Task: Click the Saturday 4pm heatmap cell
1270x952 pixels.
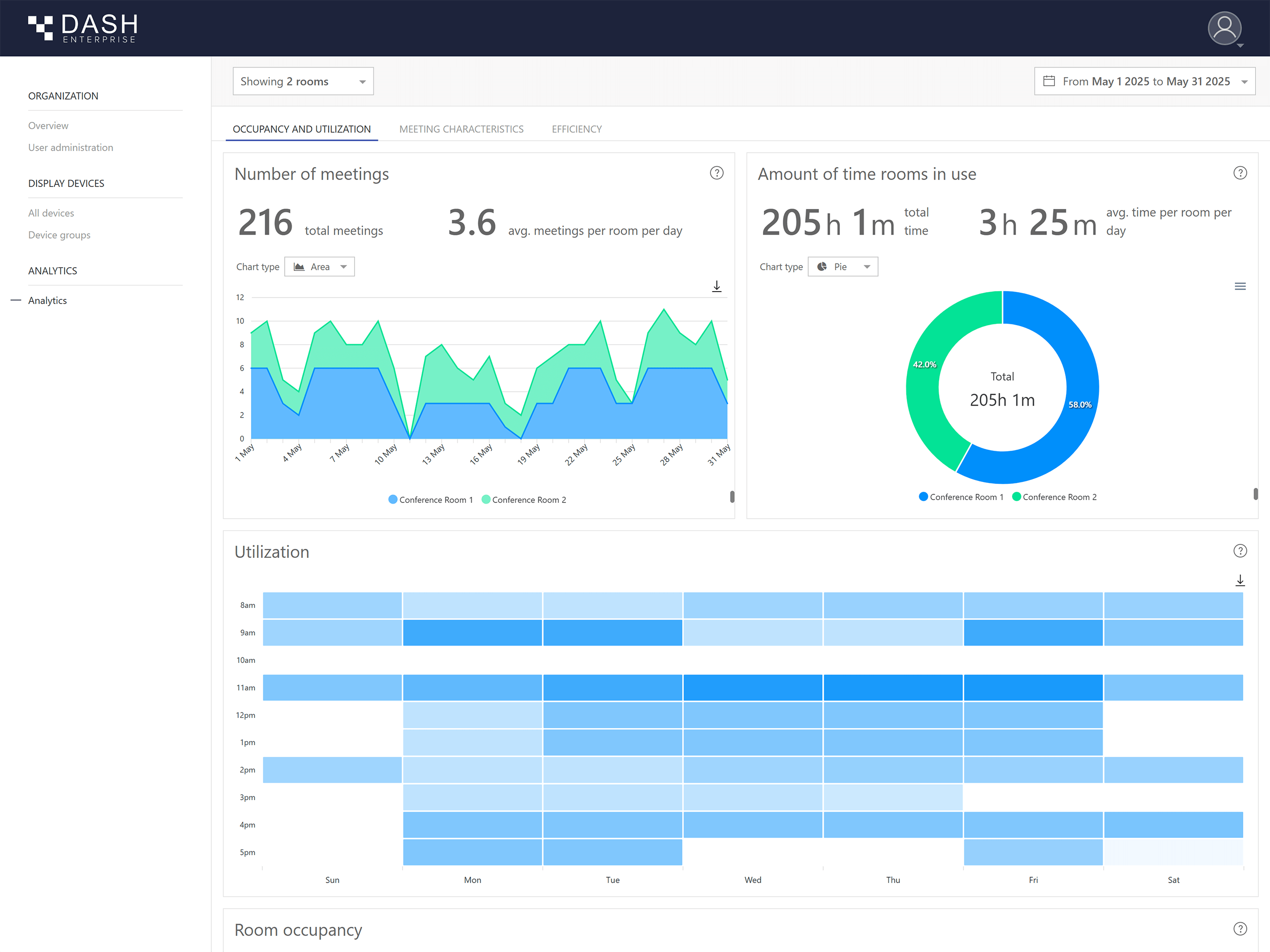Action: point(1174,825)
